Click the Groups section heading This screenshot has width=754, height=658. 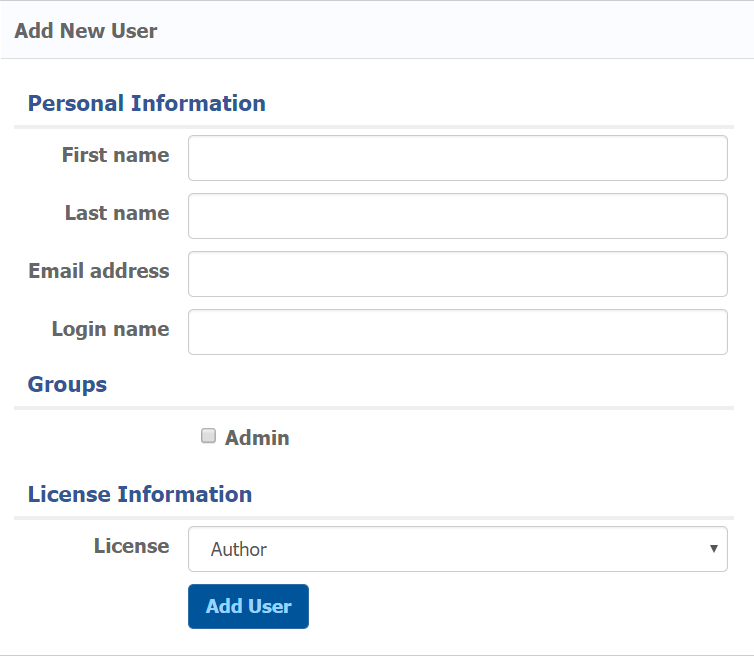[67, 384]
